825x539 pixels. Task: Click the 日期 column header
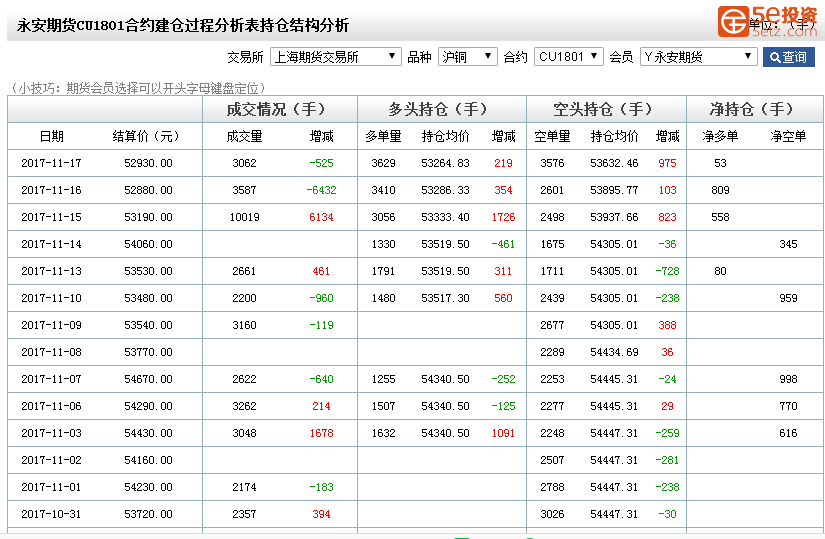tap(52, 136)
